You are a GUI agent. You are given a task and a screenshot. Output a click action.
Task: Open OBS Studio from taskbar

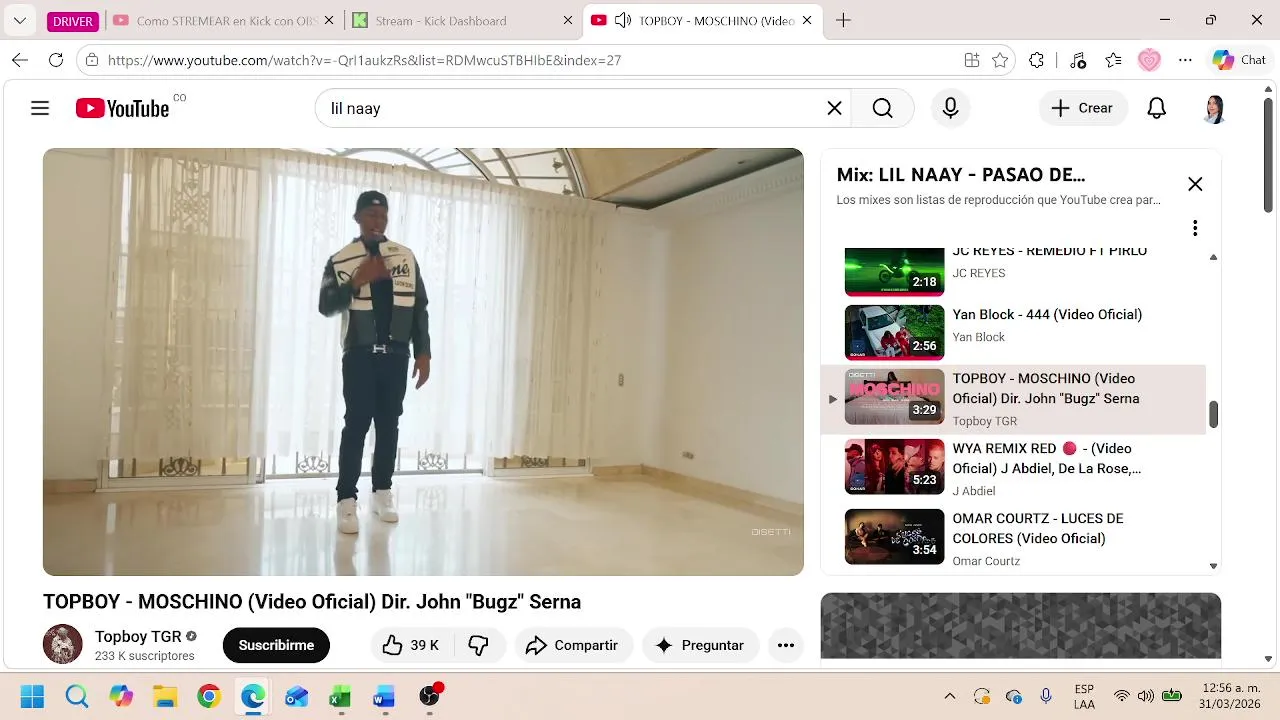pyautogui.click(x=430, y=696)
